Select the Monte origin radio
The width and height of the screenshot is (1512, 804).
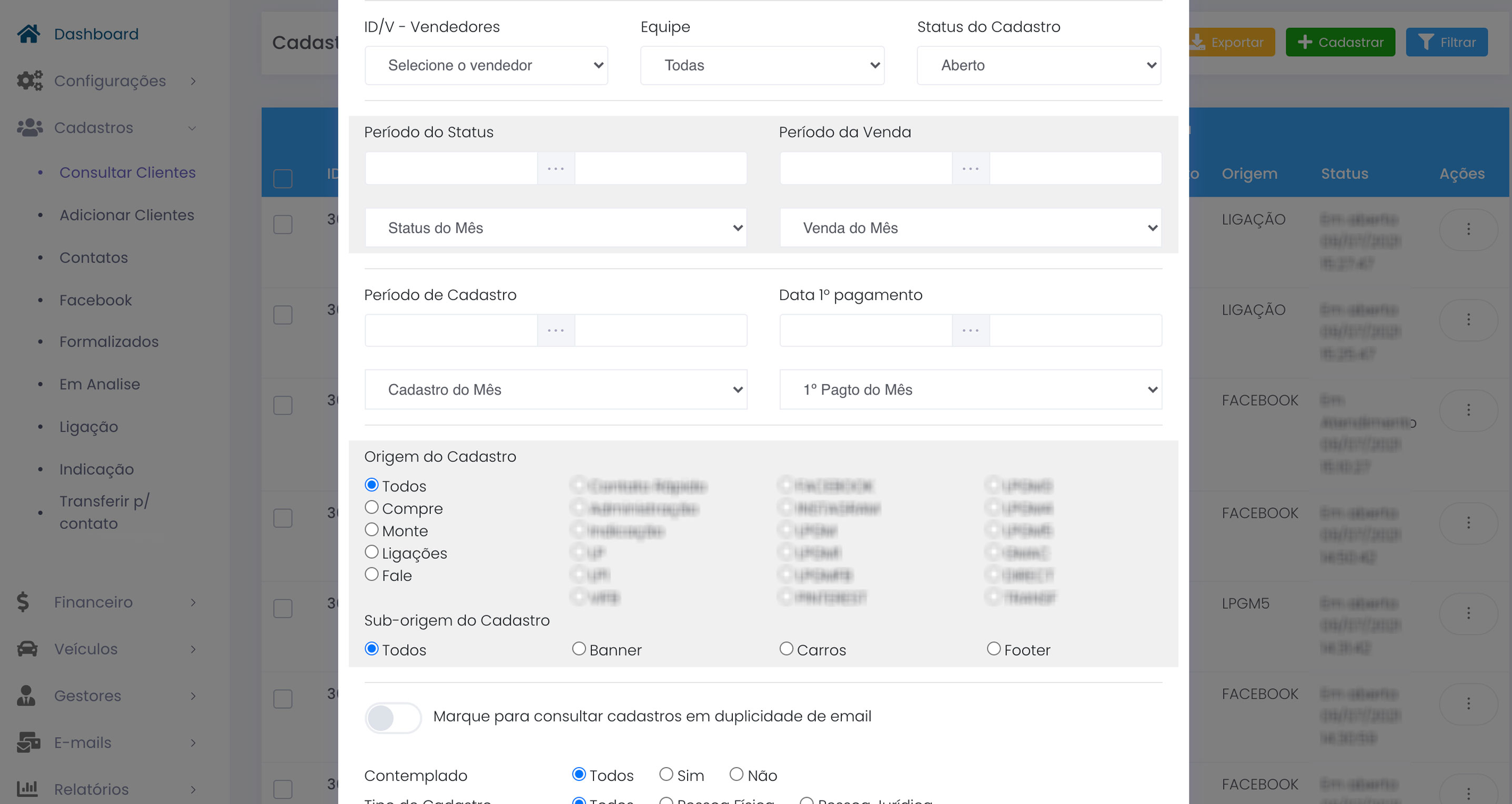(371, 529)
